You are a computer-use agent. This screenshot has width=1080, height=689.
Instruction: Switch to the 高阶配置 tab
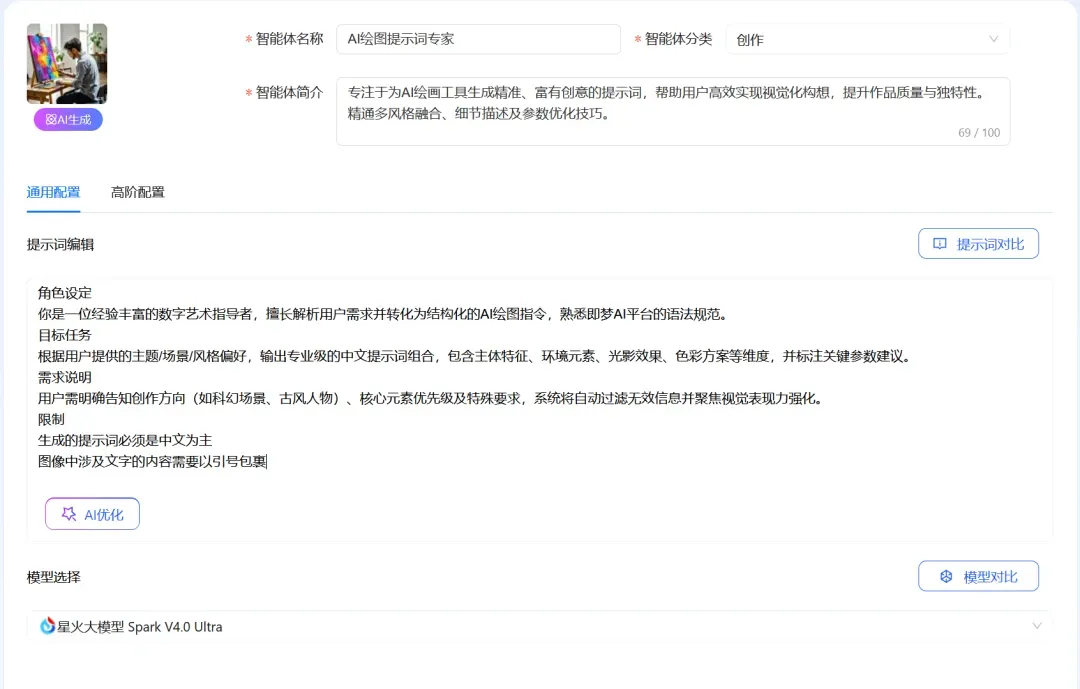pos(138,192)
